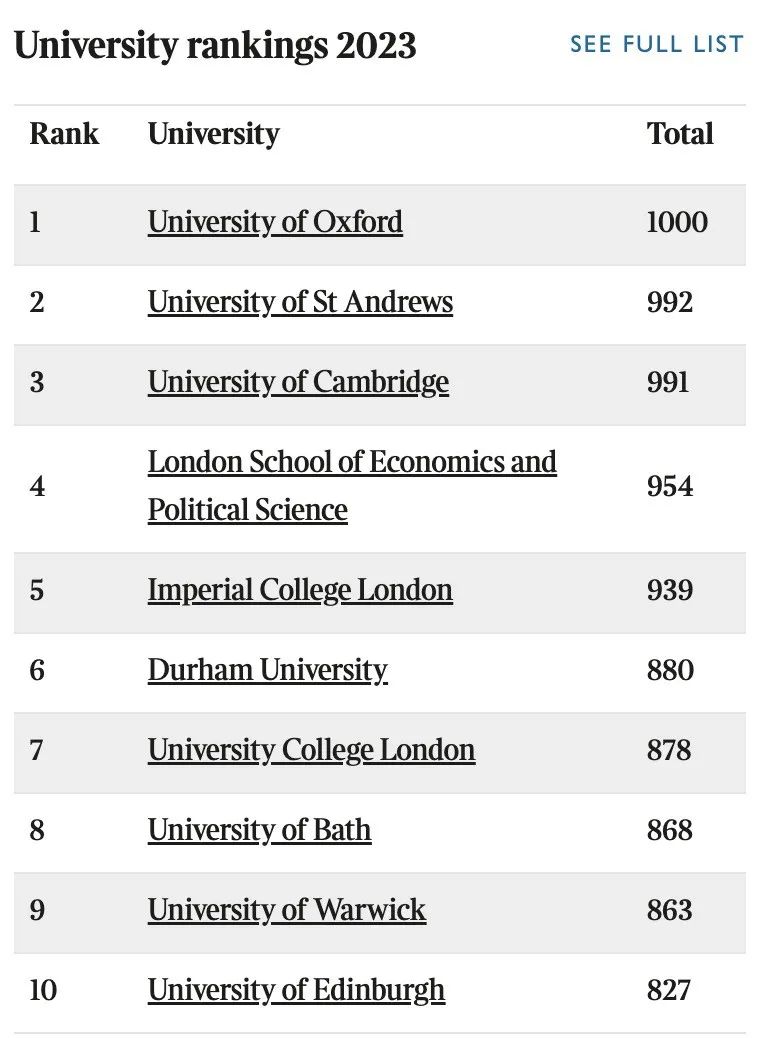
Task: Open University College London link
Action: tap(311, 751)
